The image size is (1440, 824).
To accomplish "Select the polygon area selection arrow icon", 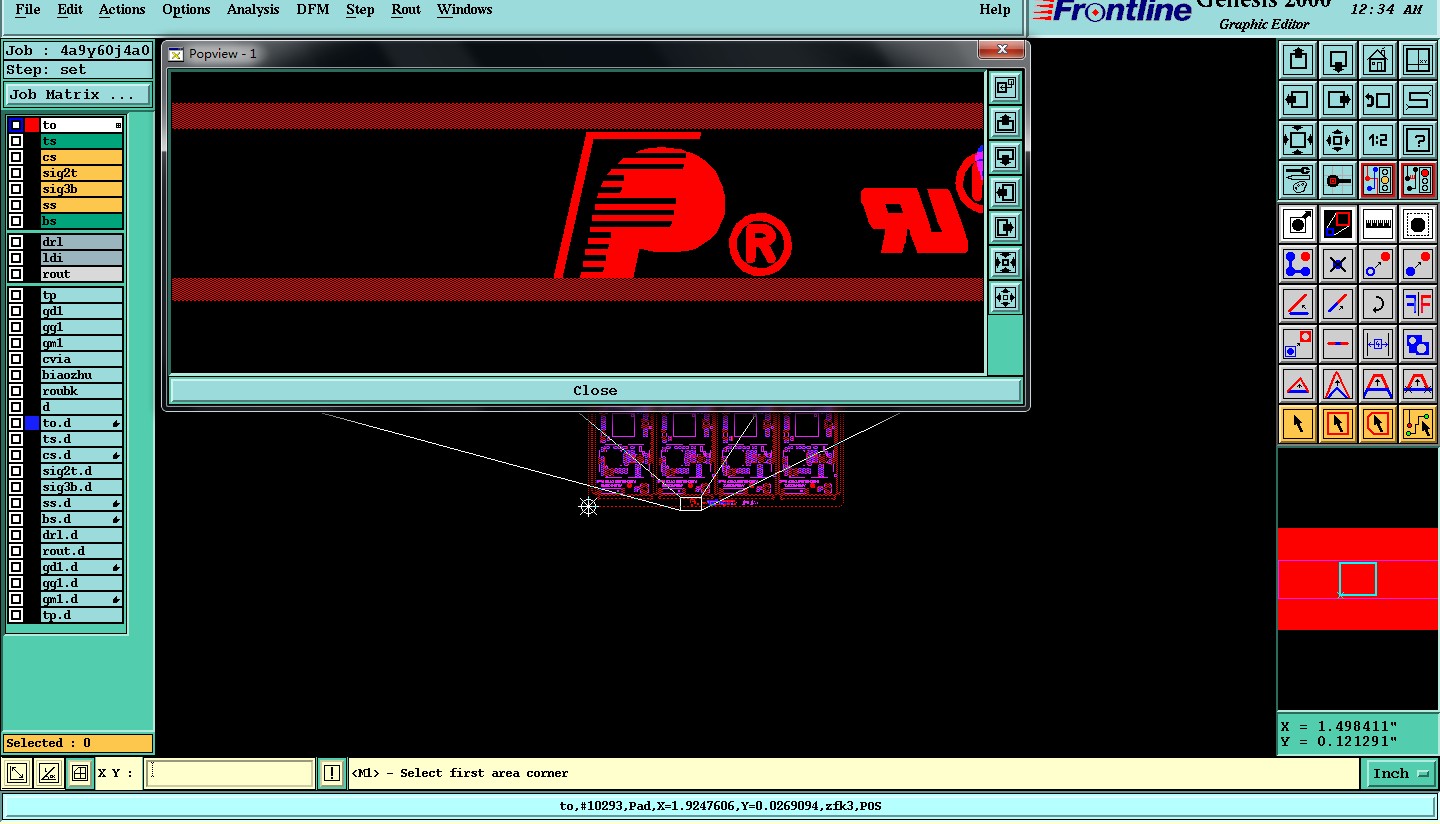I will 1378,424.
